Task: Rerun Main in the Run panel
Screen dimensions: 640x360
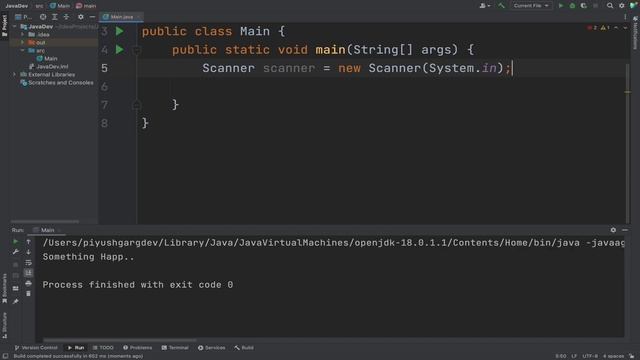Action: click(16, 242)
